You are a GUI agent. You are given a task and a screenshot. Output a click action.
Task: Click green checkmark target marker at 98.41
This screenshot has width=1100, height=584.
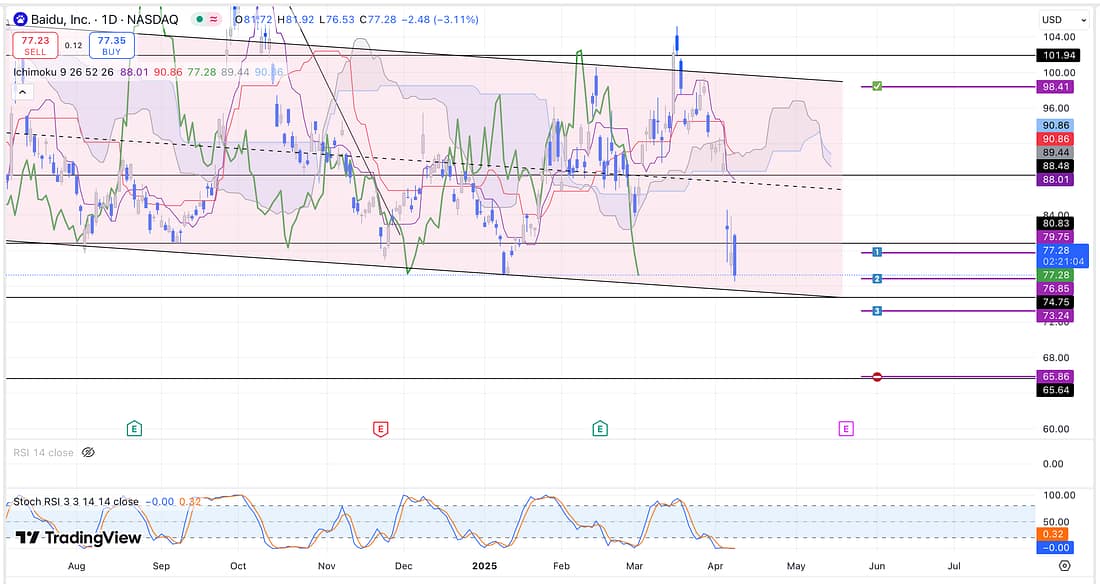[877, 87]
